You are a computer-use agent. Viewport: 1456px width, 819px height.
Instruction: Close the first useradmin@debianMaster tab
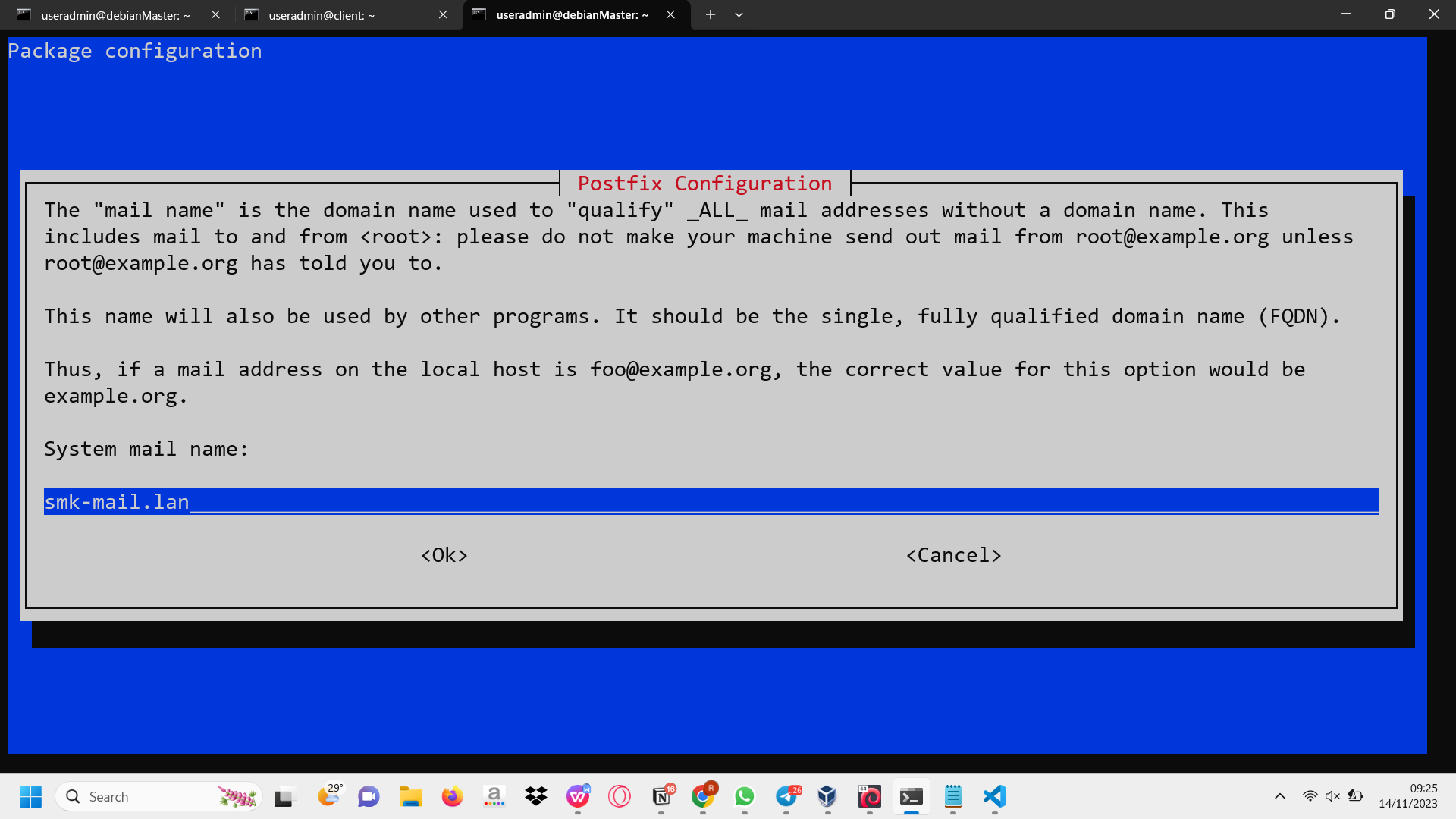click(215, 14)
